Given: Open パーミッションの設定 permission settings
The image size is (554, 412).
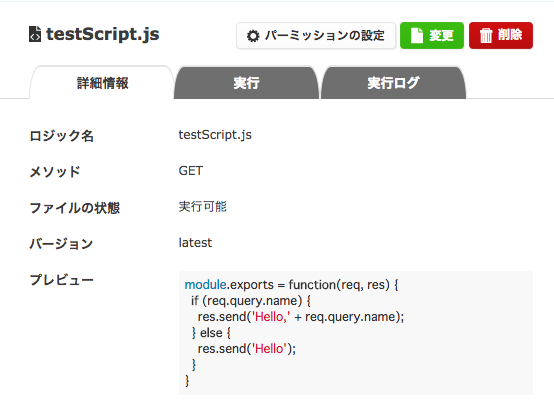Looking at the screenshot, I should tap(316, 35).
